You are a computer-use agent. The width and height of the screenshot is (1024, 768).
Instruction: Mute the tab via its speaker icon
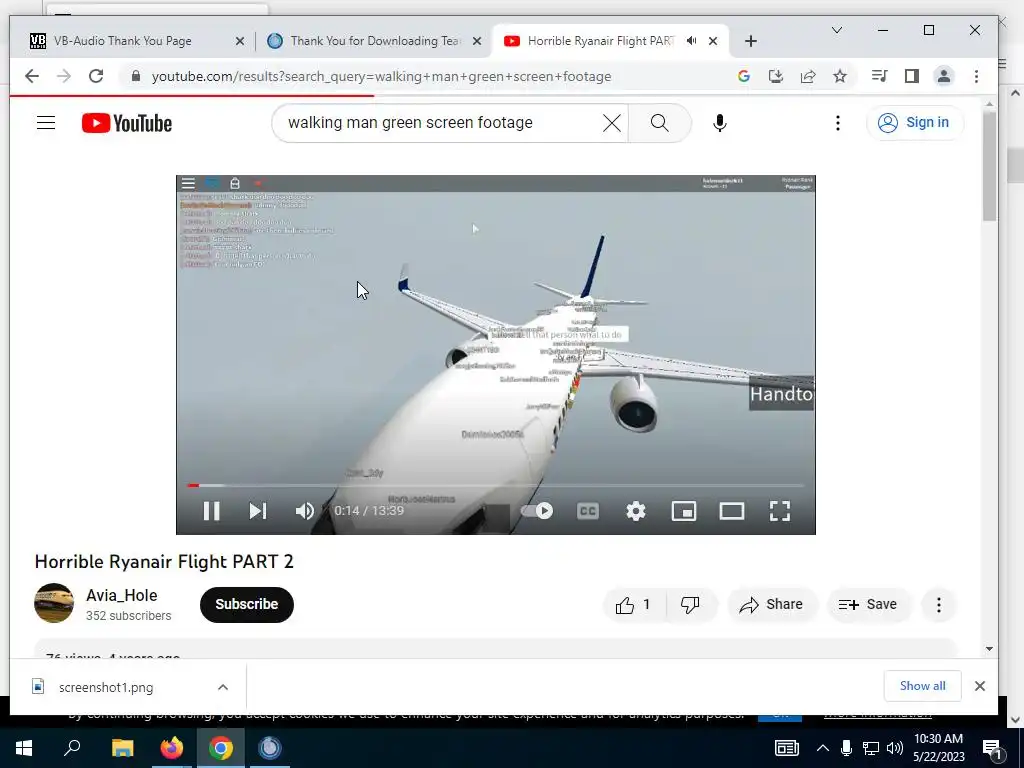(x=692, y=40)
